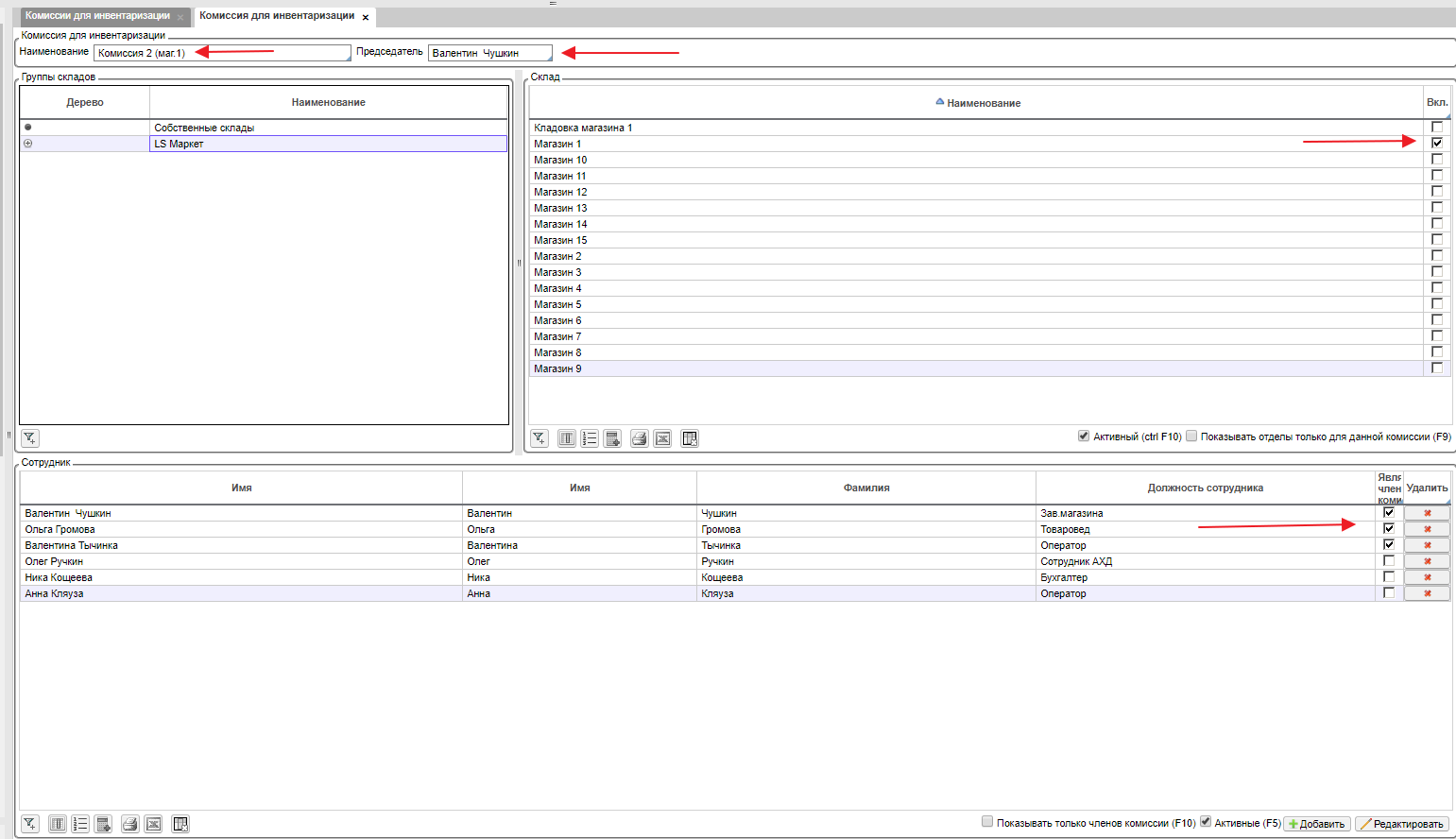
Task: Click the Редактировать button
Action: [x=1402, y=824]
